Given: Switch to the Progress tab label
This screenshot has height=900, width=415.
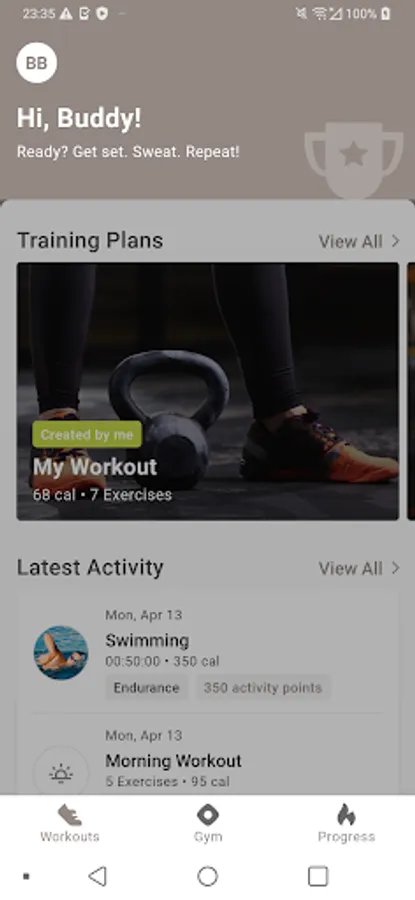Looking at the screenshot, I should point(346,836).
